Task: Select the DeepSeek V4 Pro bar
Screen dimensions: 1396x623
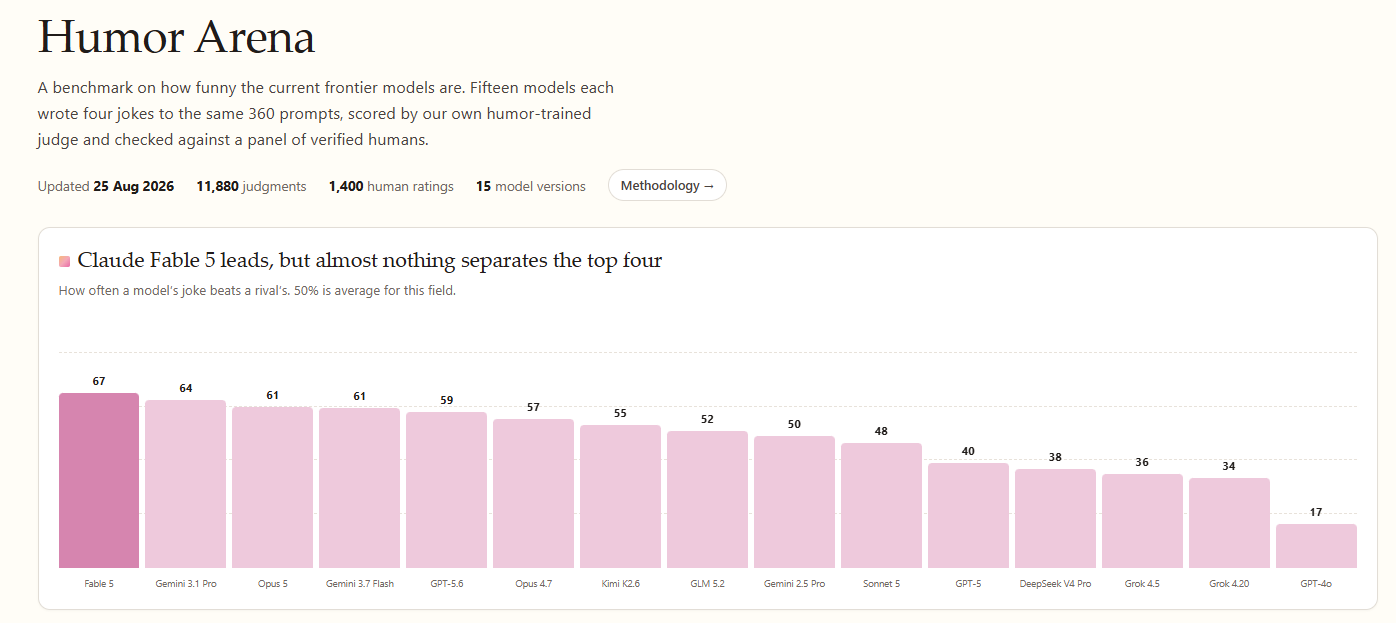Action: click(1056, 518)
